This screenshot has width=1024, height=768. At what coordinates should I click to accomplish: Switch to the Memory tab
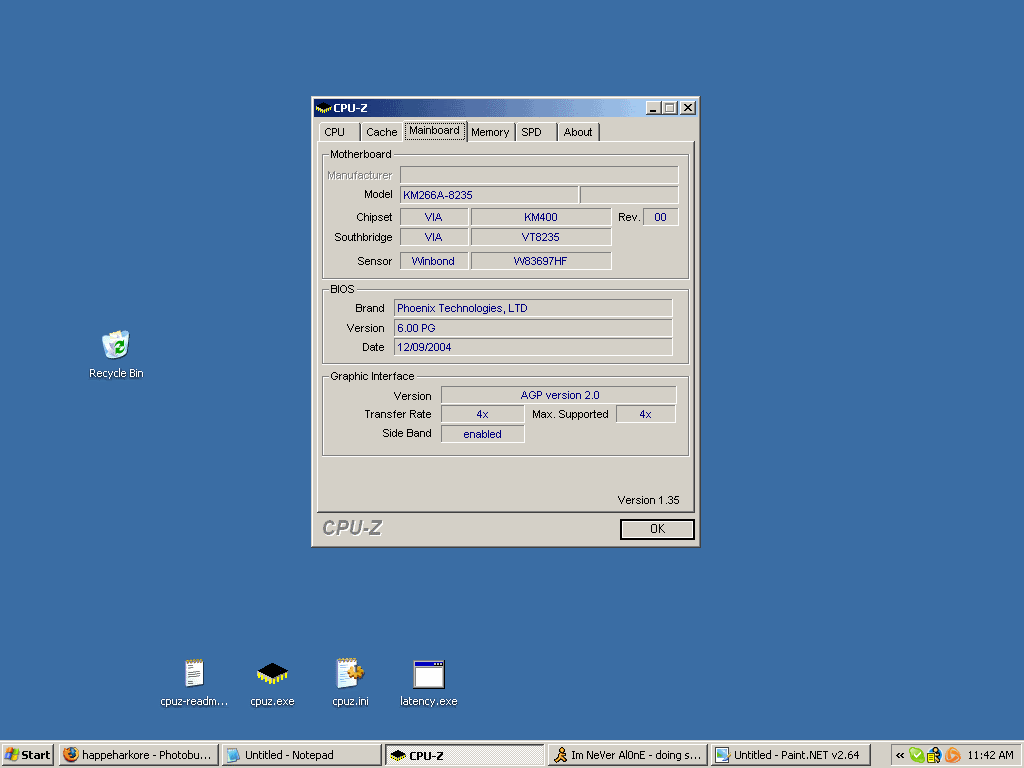(x=490, y=132)
